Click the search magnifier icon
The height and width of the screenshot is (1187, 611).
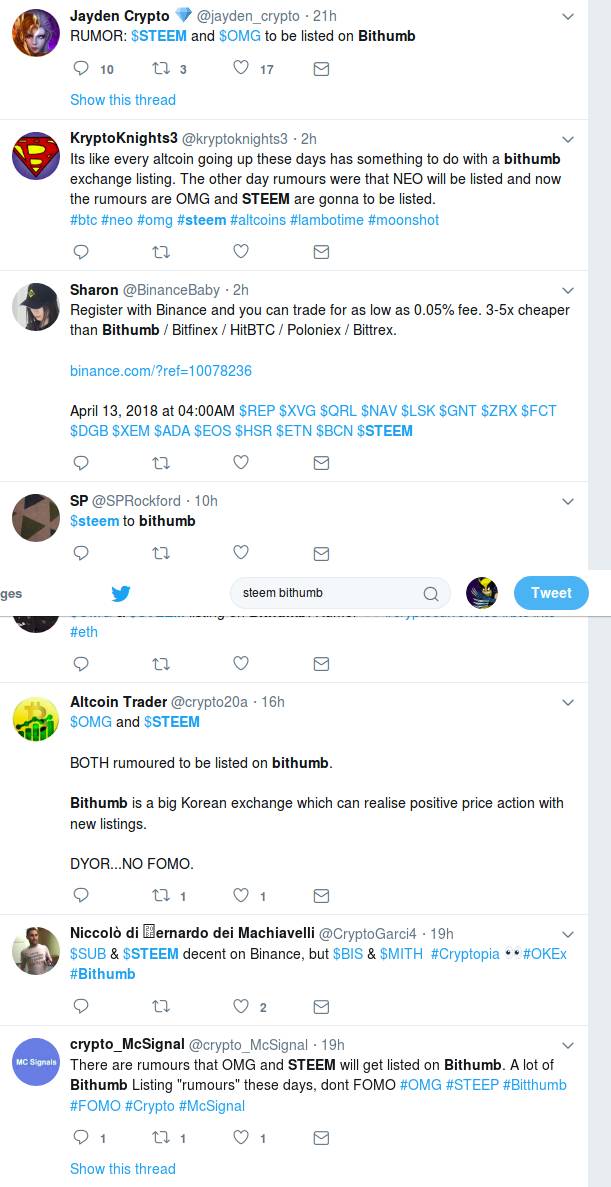click(x=430, y=593)
